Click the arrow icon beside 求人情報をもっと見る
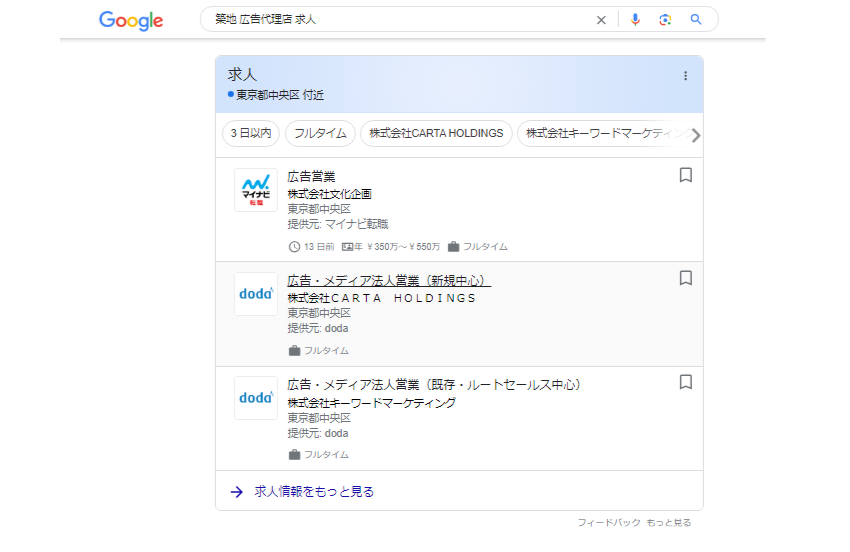 coord(237,492)
